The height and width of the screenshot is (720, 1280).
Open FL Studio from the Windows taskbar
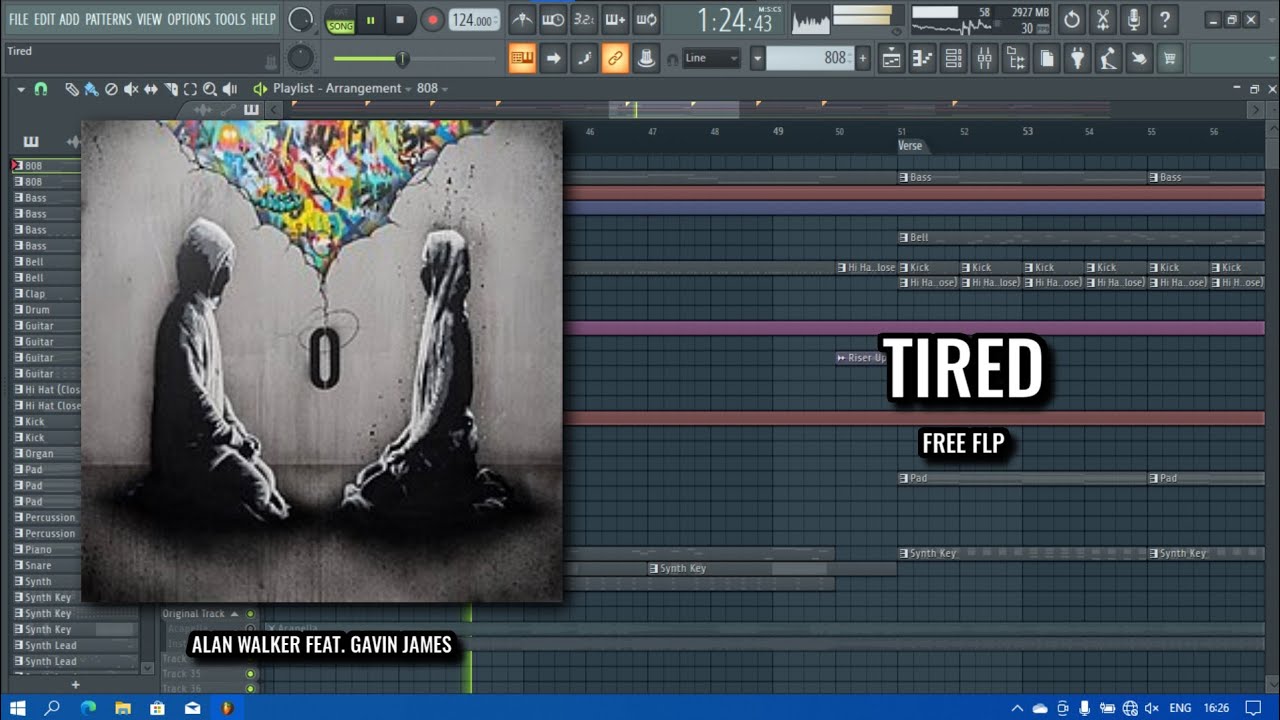[x=227, y=708]
